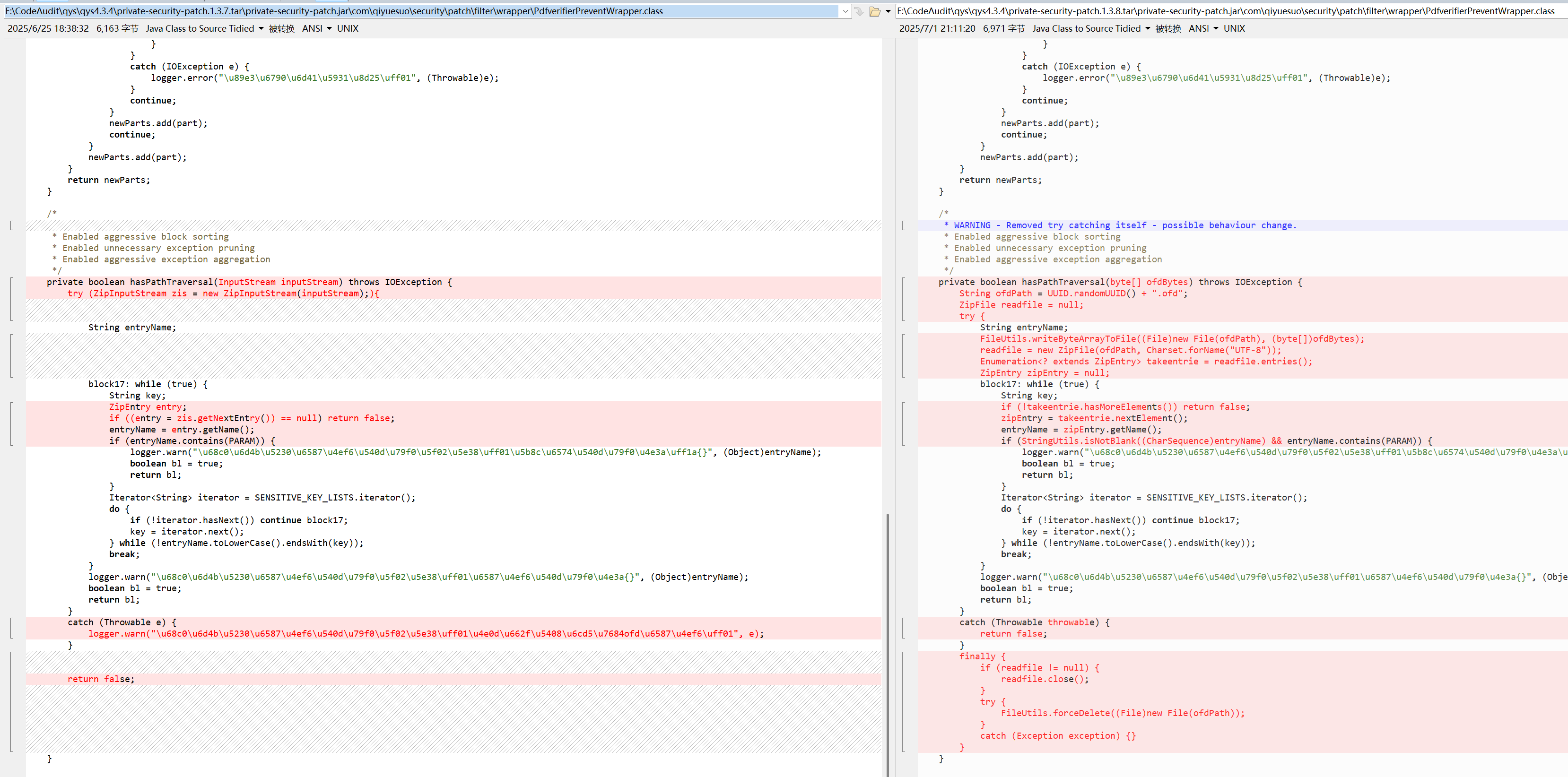Click the return false line in left pane
This screenshot has width=1568, height=777.
(x=101, y=679)
